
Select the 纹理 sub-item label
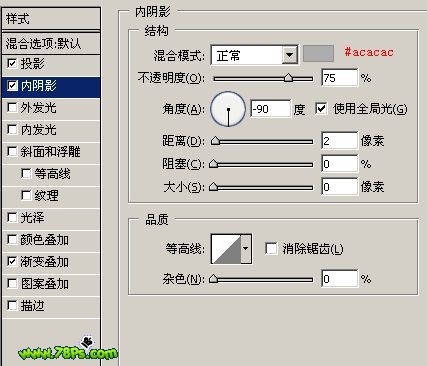47,196
